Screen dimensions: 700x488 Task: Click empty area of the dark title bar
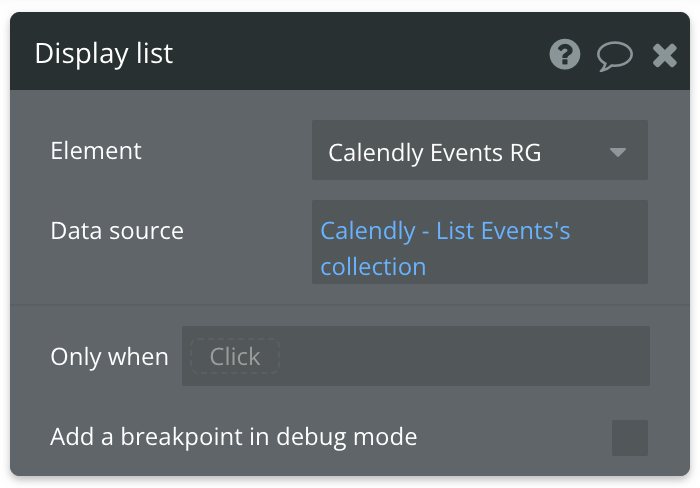tap(357, 54)
